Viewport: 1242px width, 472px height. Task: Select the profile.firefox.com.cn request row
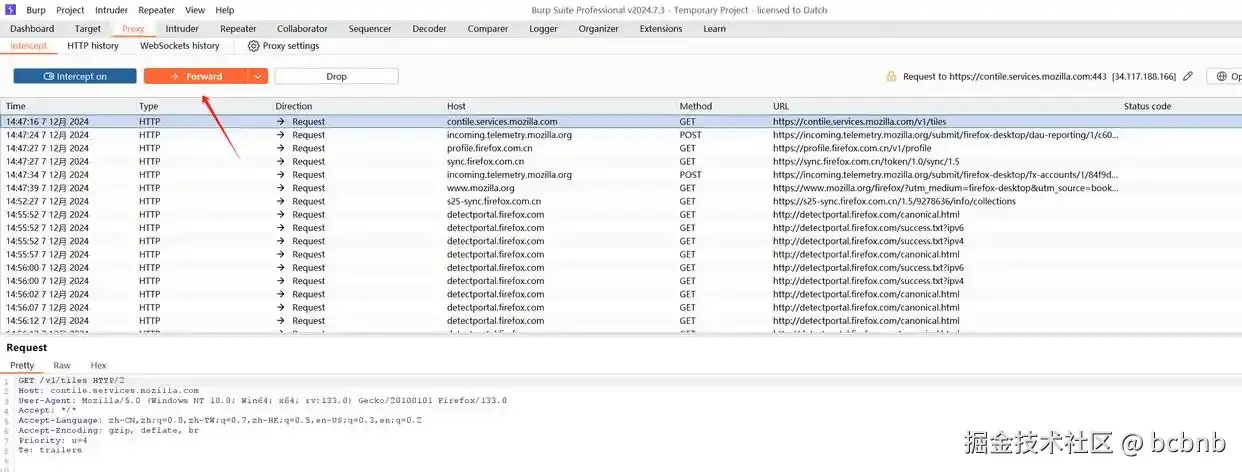(621, 148)
